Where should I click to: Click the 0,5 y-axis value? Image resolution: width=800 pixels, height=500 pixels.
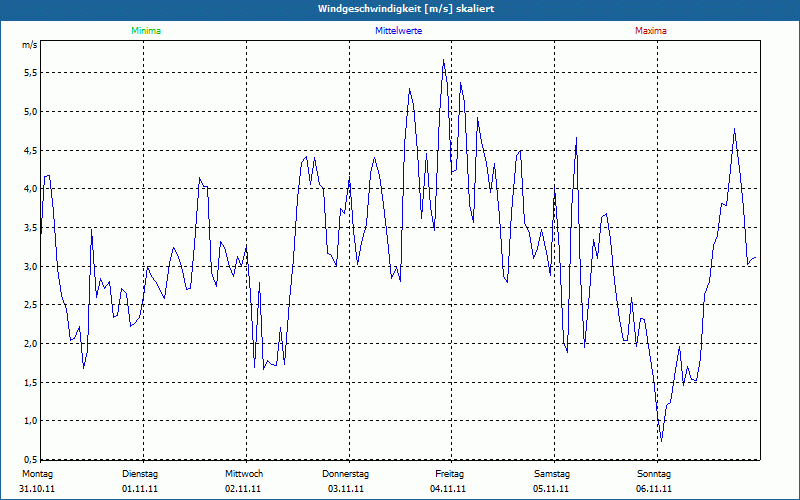click(x=31, y=459)
